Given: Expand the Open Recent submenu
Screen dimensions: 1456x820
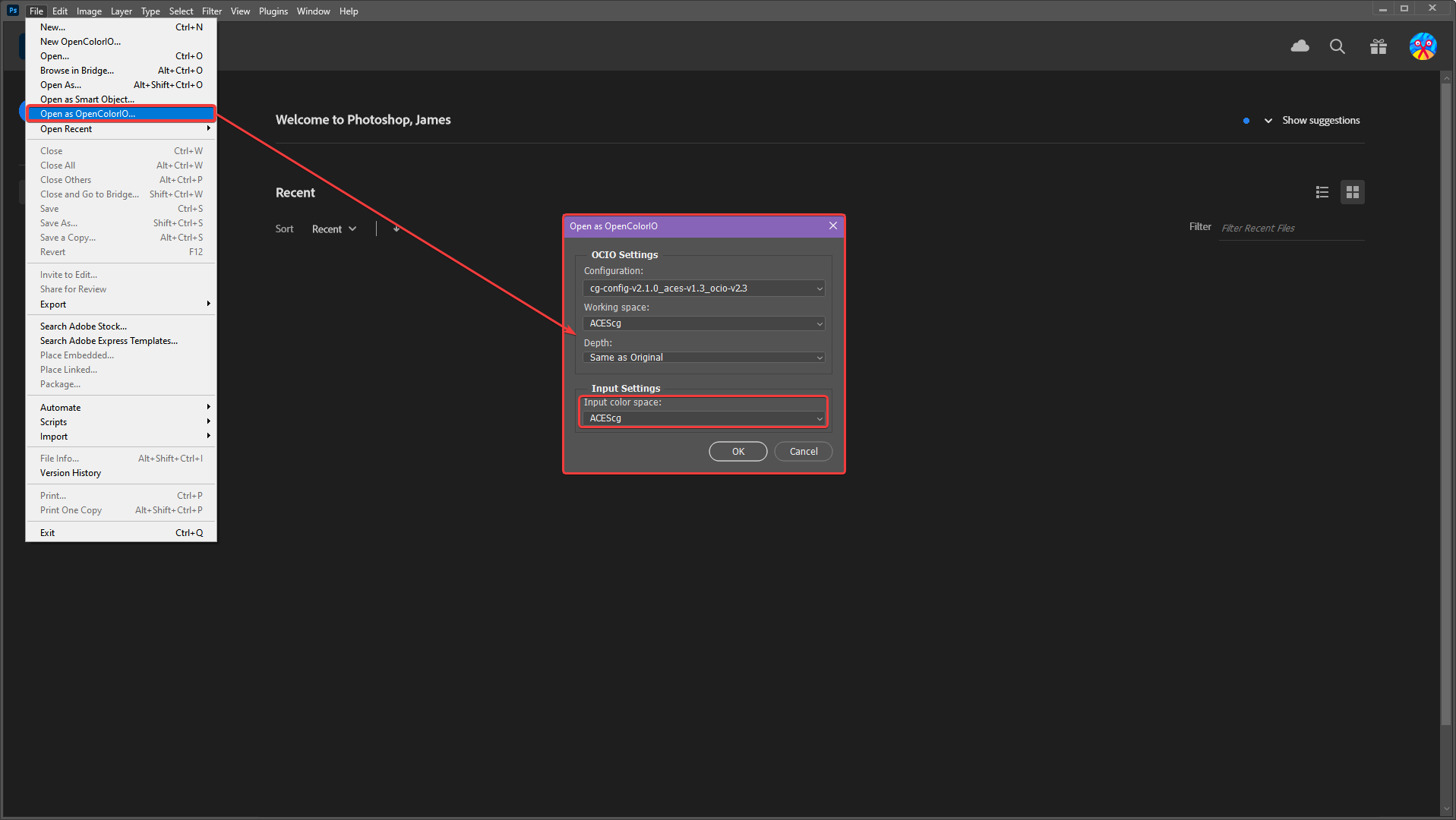Looking at the screenshot, I should click(x=121, y=129).
